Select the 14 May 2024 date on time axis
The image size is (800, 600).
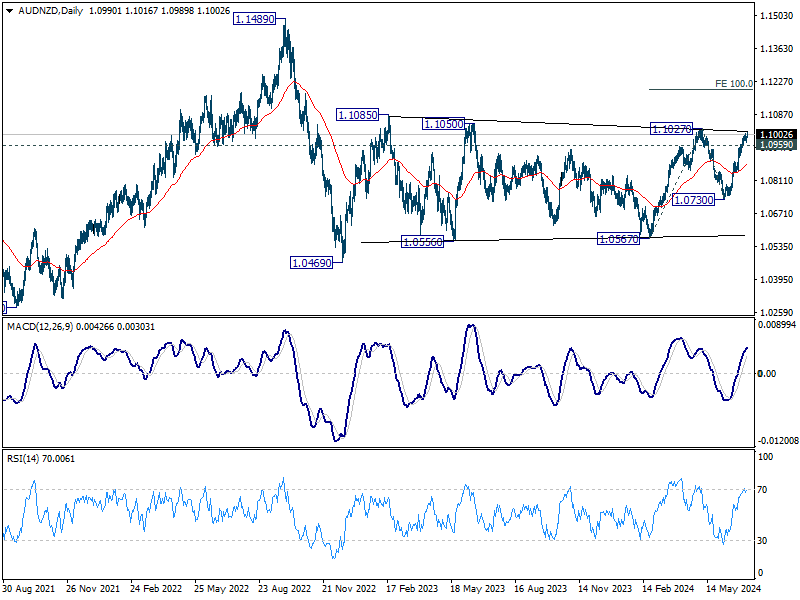pos(733,589)
